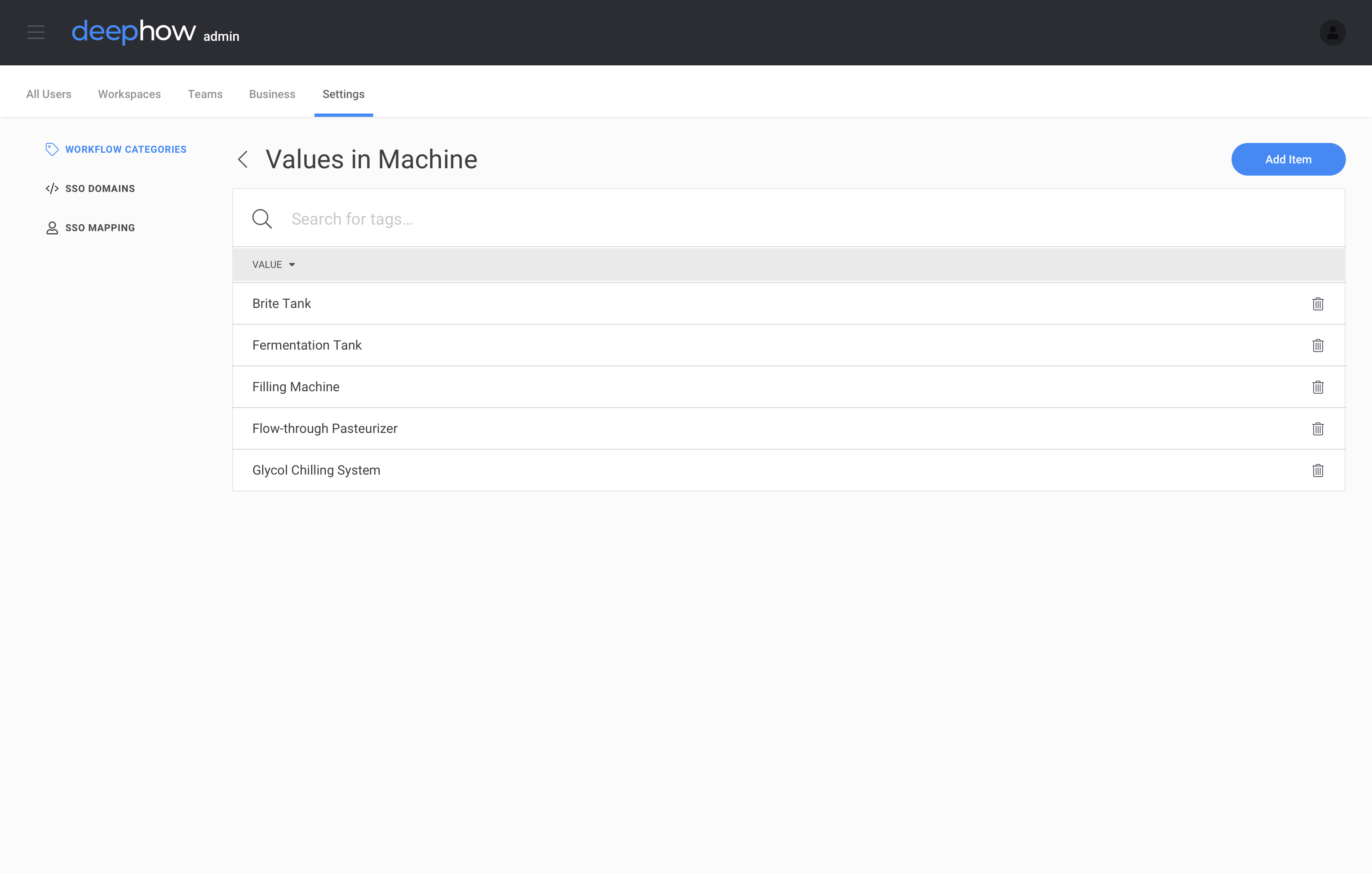Click the Add Item button
This screenshot has width=1372, height=874.
tap(1287, 160)
